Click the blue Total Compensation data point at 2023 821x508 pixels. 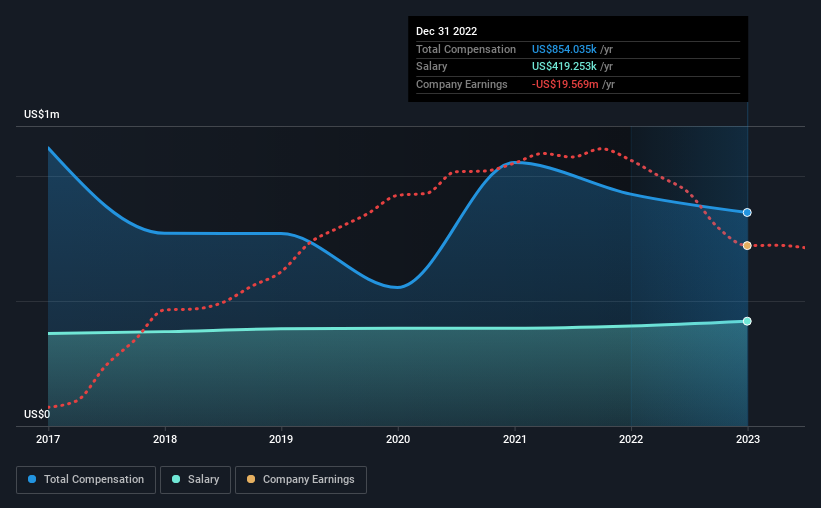tap(747, 213)
